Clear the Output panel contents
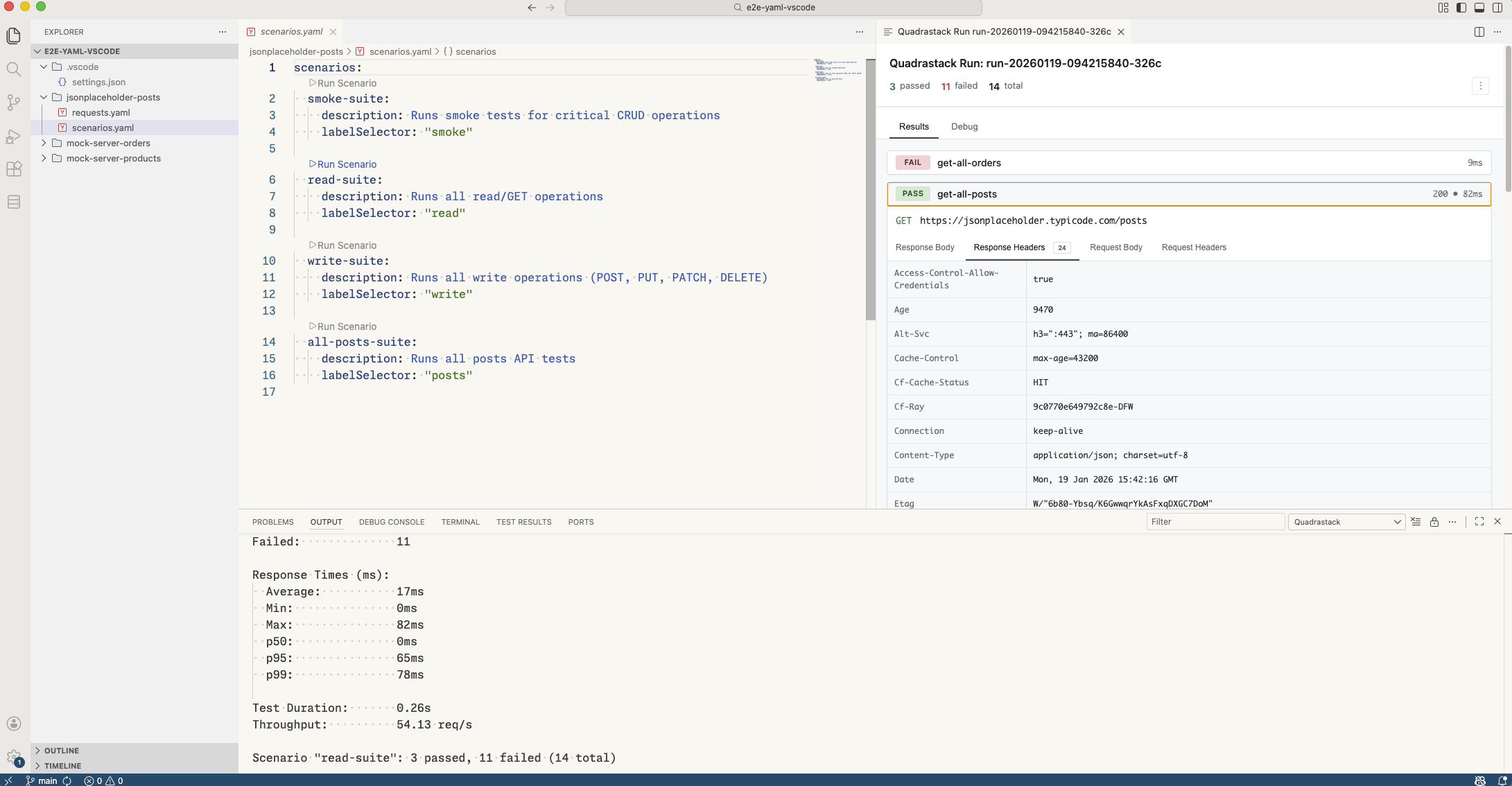 1416,521
